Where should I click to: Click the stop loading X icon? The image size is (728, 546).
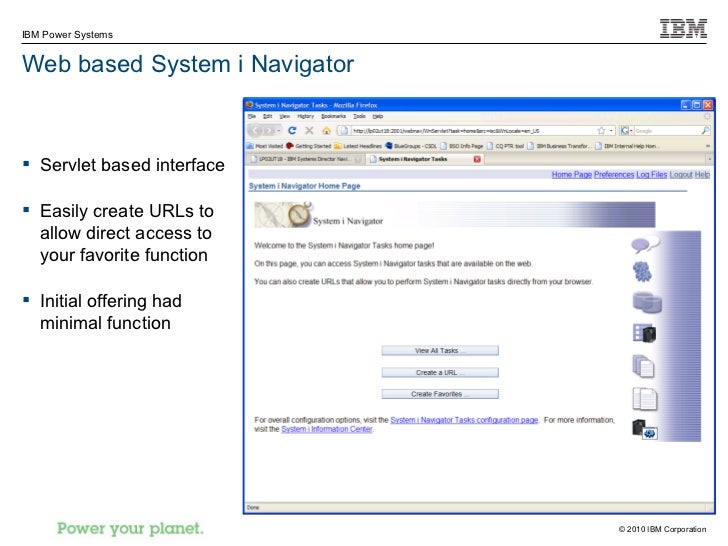309,130
